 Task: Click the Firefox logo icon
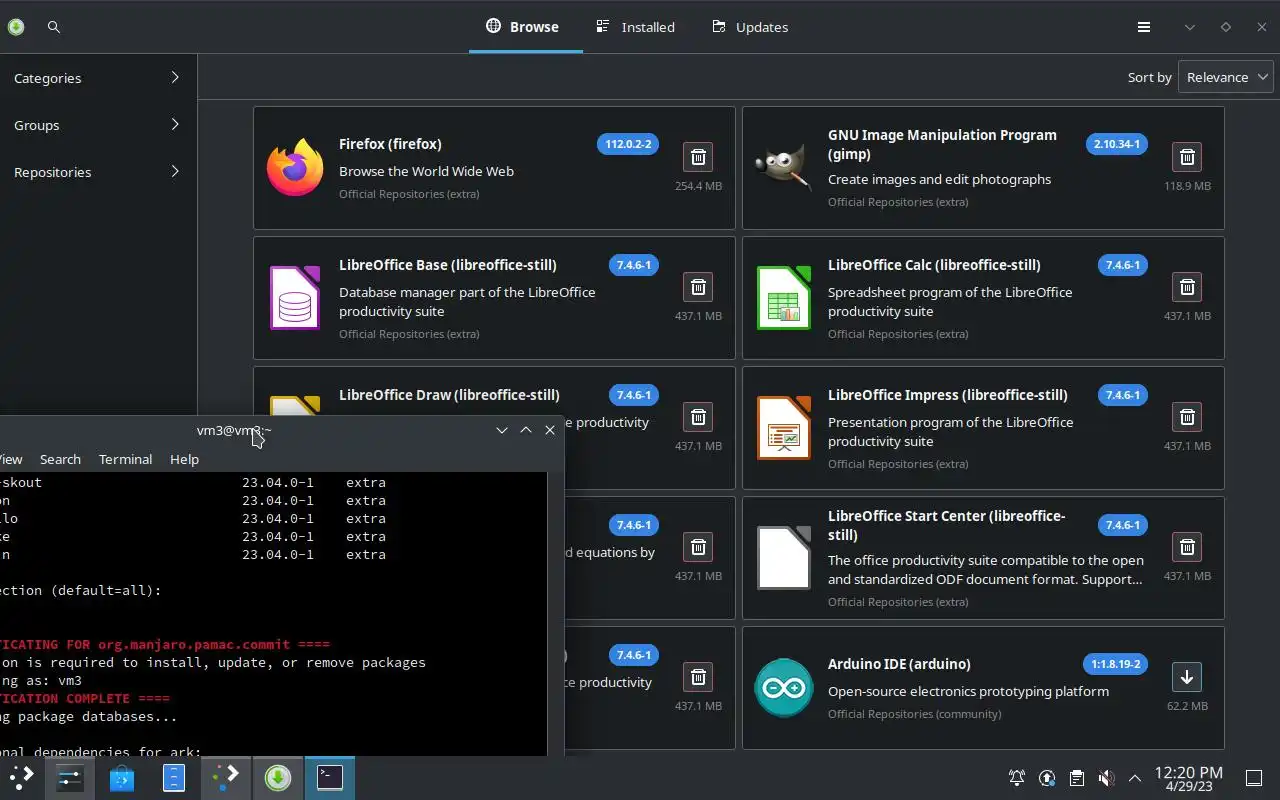click(x=295, y=168)
